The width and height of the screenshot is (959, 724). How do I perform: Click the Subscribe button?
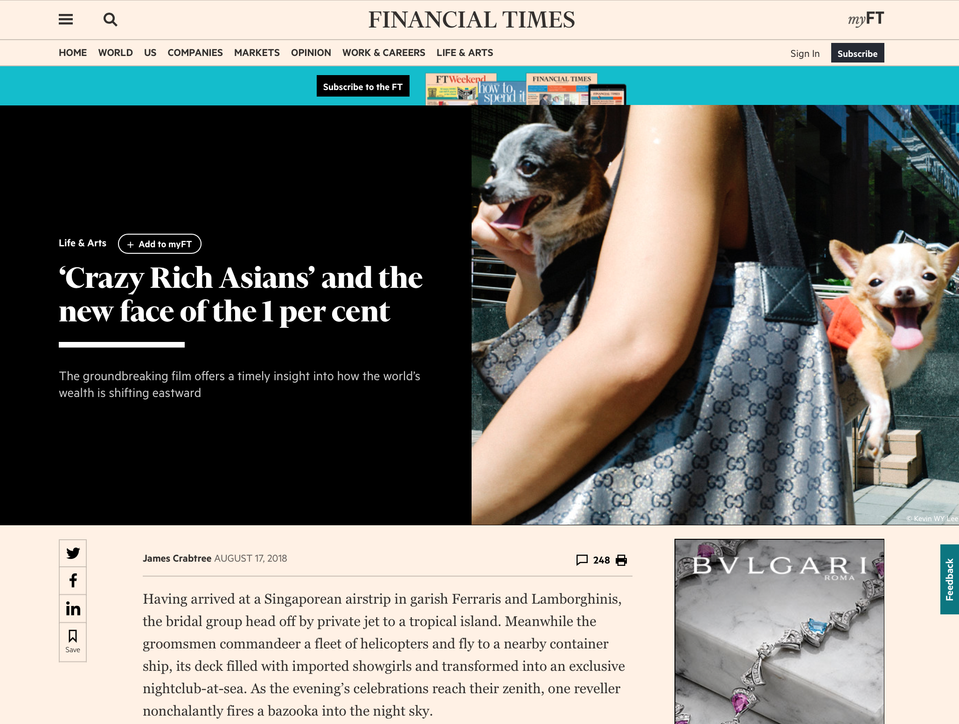pyautogui.click(x=857, y=53)
